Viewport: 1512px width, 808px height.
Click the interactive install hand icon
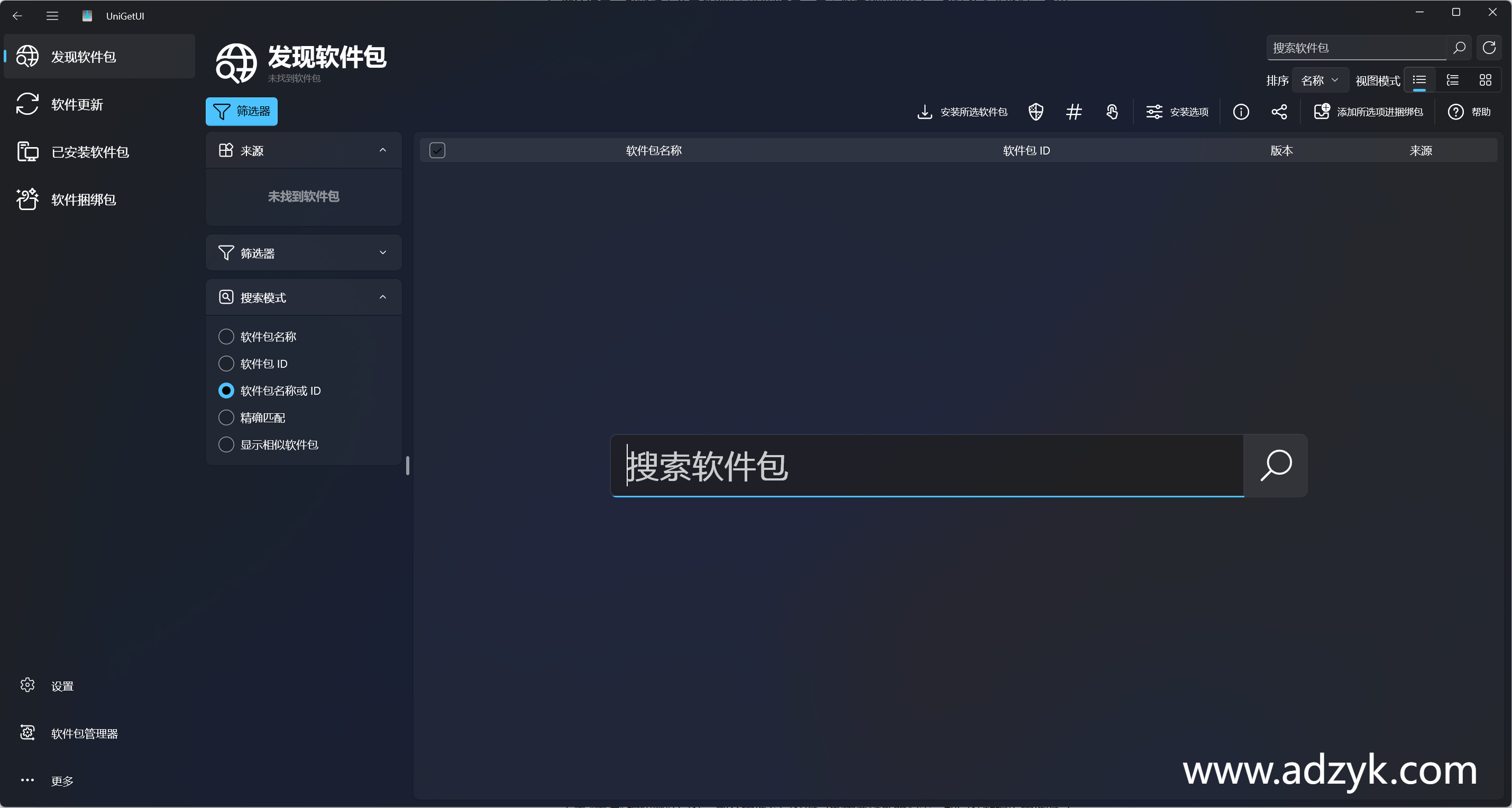click(x=1113, y=112)
